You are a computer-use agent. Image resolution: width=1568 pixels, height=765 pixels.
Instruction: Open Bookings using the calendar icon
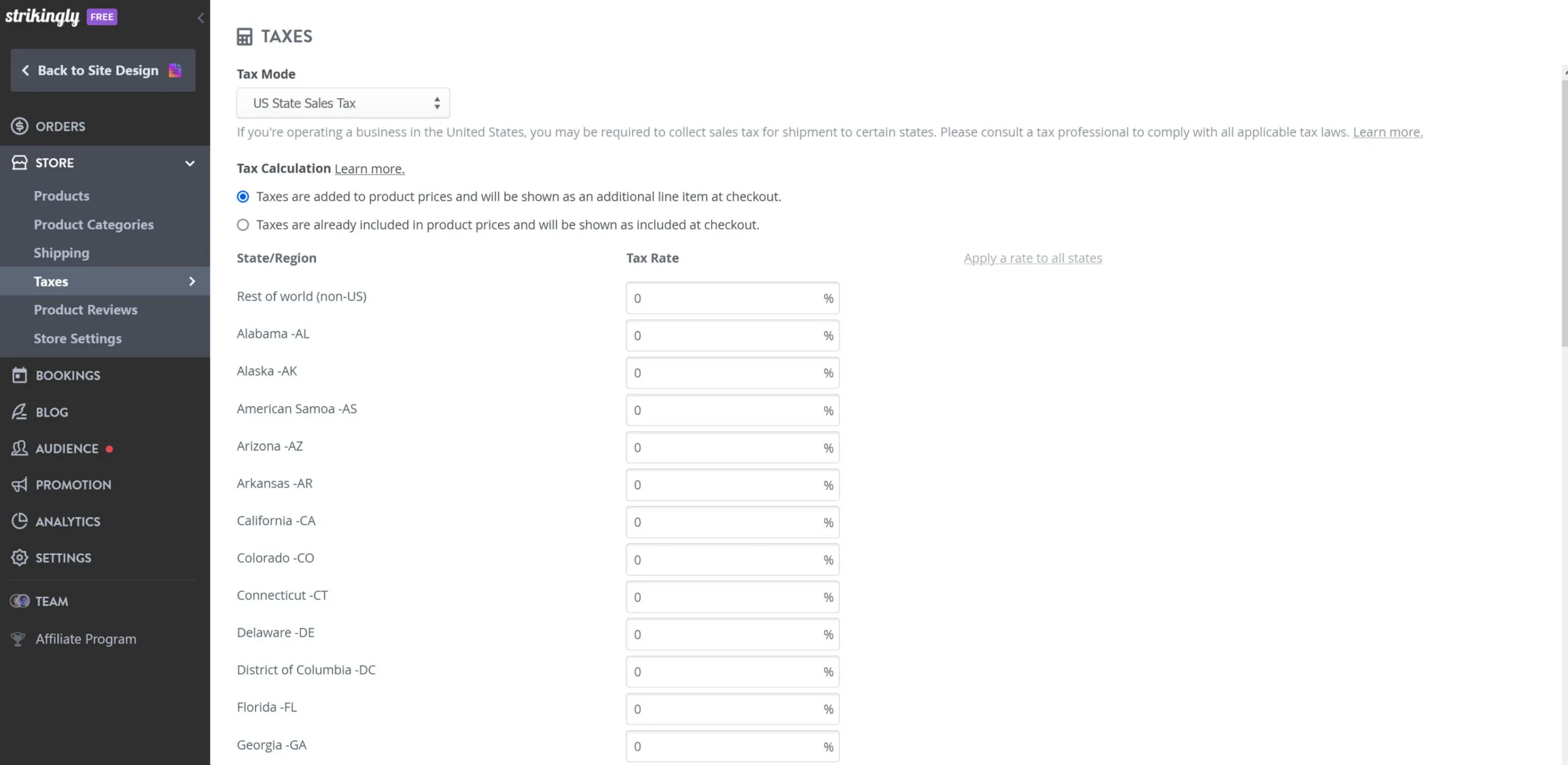click(x=19, y=375)
